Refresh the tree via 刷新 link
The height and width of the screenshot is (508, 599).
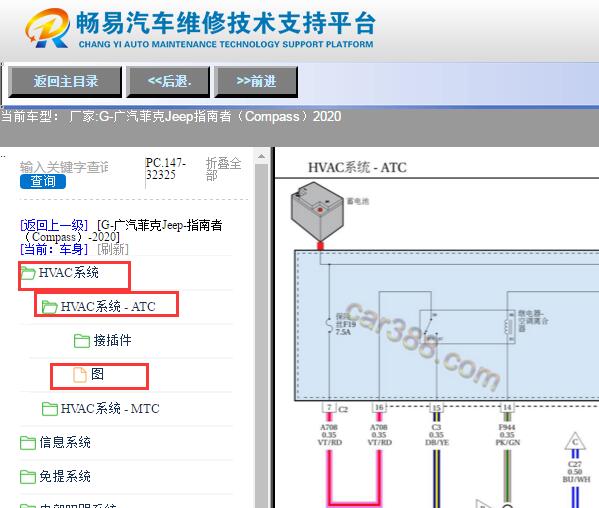click(113, 249)
